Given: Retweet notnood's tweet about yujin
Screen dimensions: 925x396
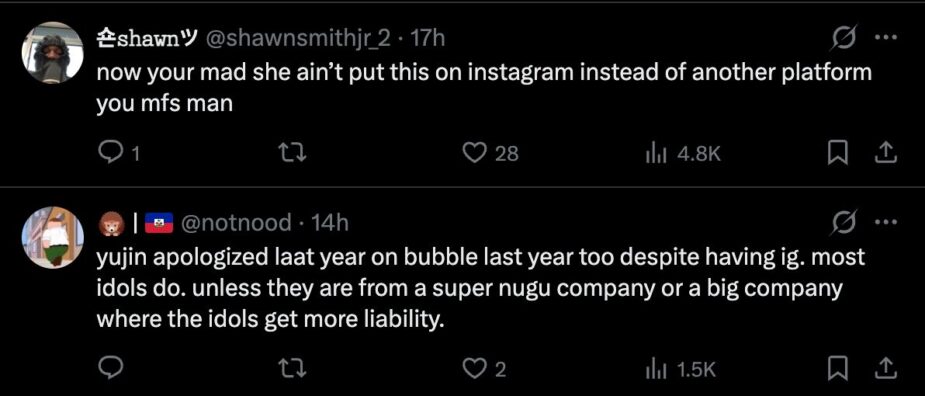Looking at the screenshot, I should (x=294, y=368).
